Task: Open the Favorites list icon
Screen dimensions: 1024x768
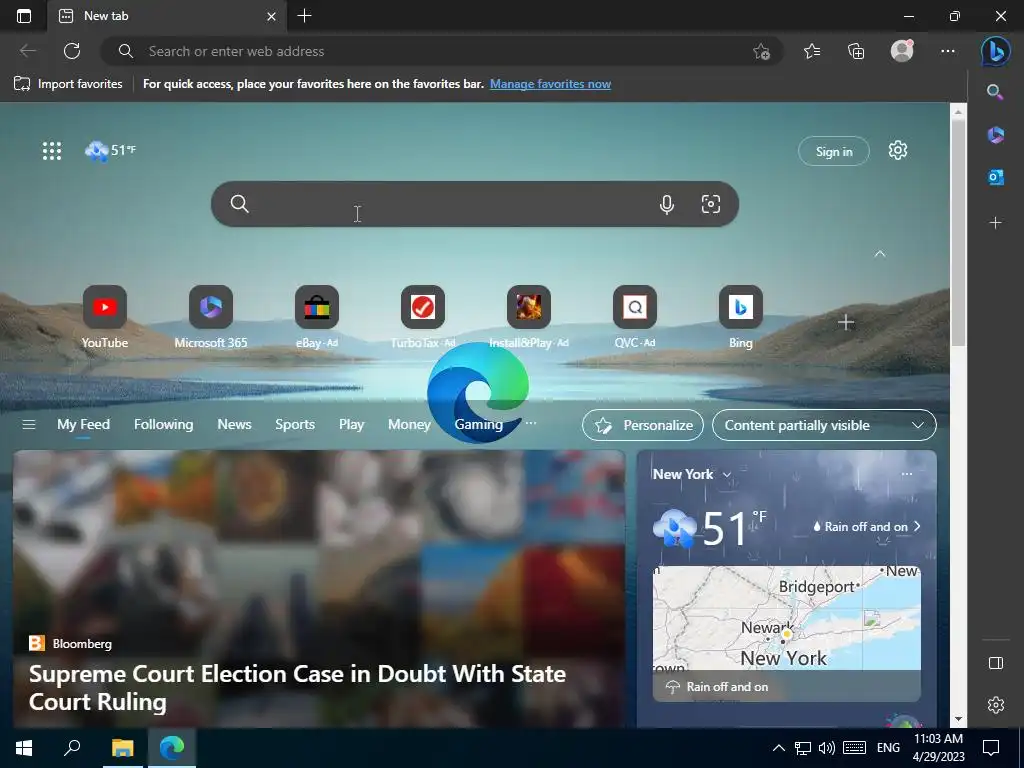Action: point(812,51)
